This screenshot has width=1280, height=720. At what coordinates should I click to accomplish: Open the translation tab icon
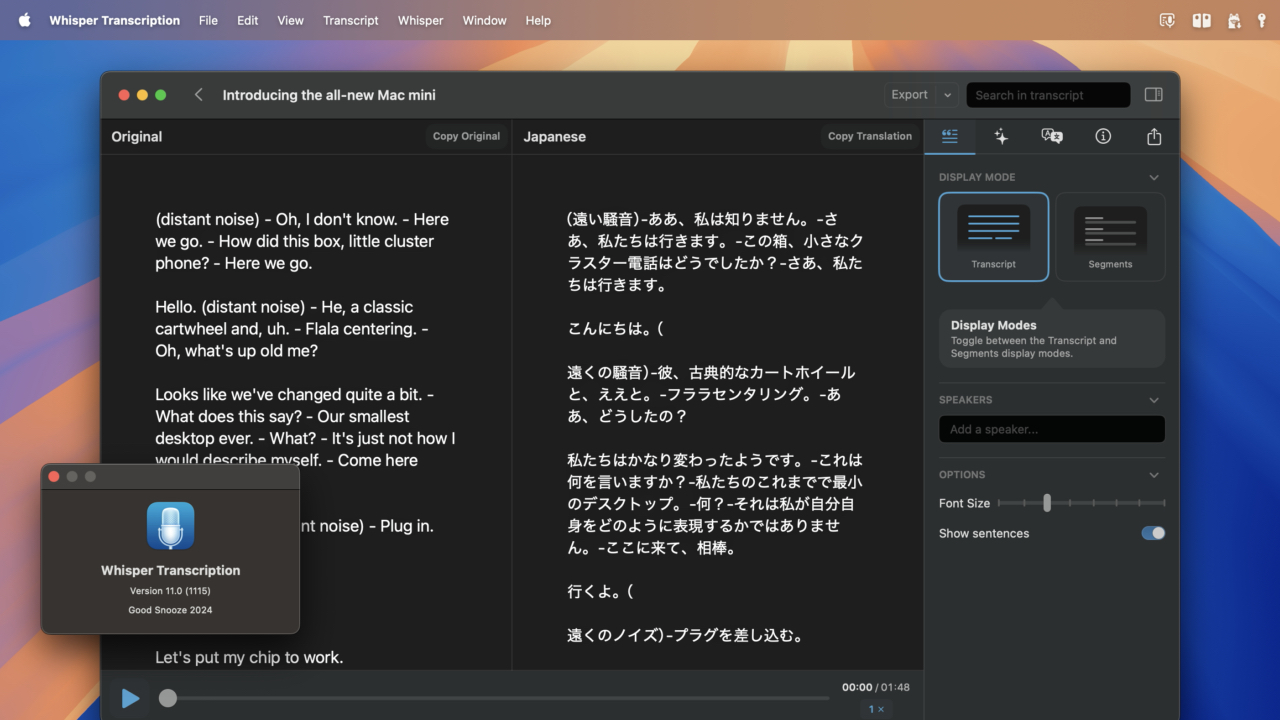(1052, 136)
